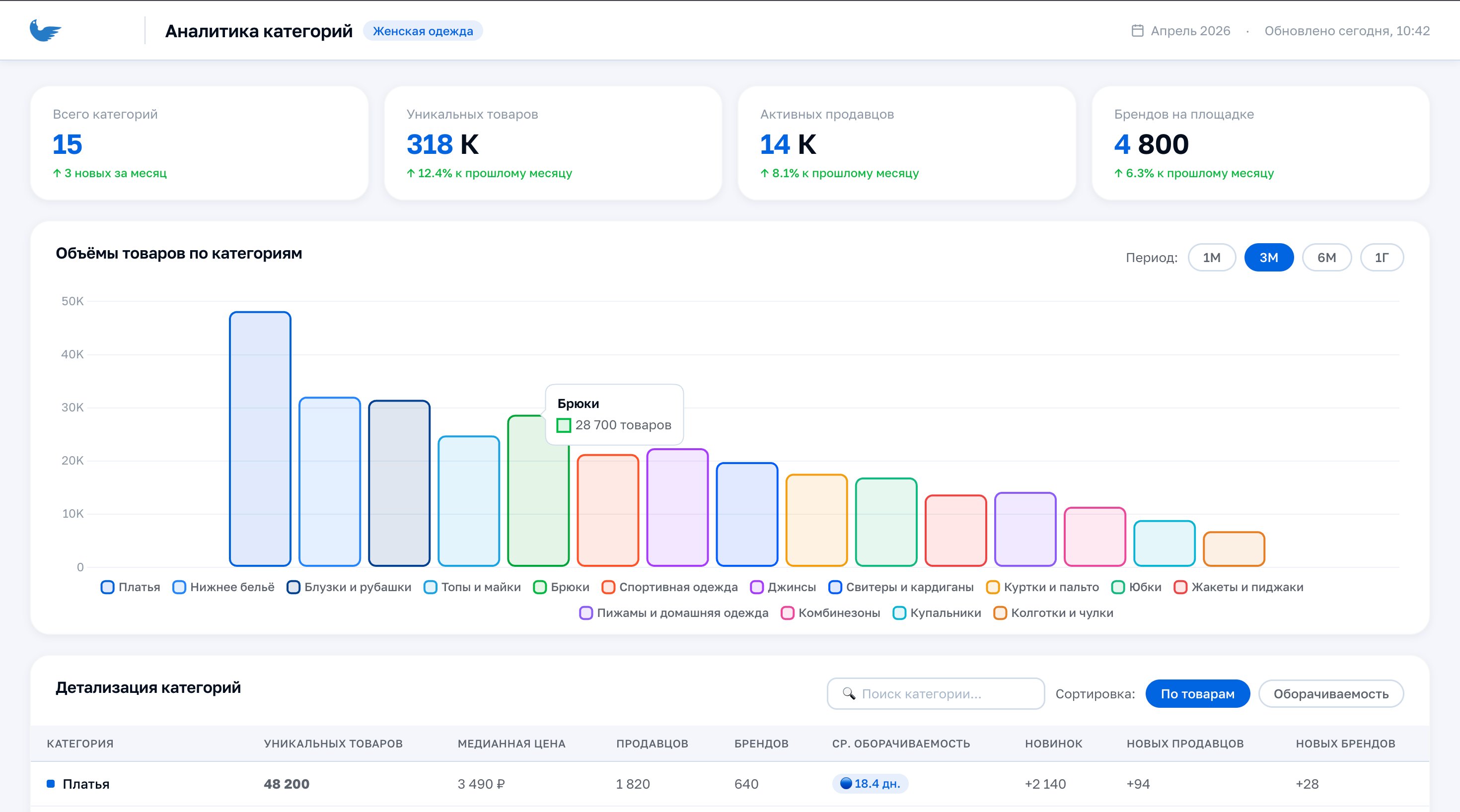Viewport: 1460px width, 812px height.
Task: Toggle Платья series in chart legend
Action: point(130,587)
